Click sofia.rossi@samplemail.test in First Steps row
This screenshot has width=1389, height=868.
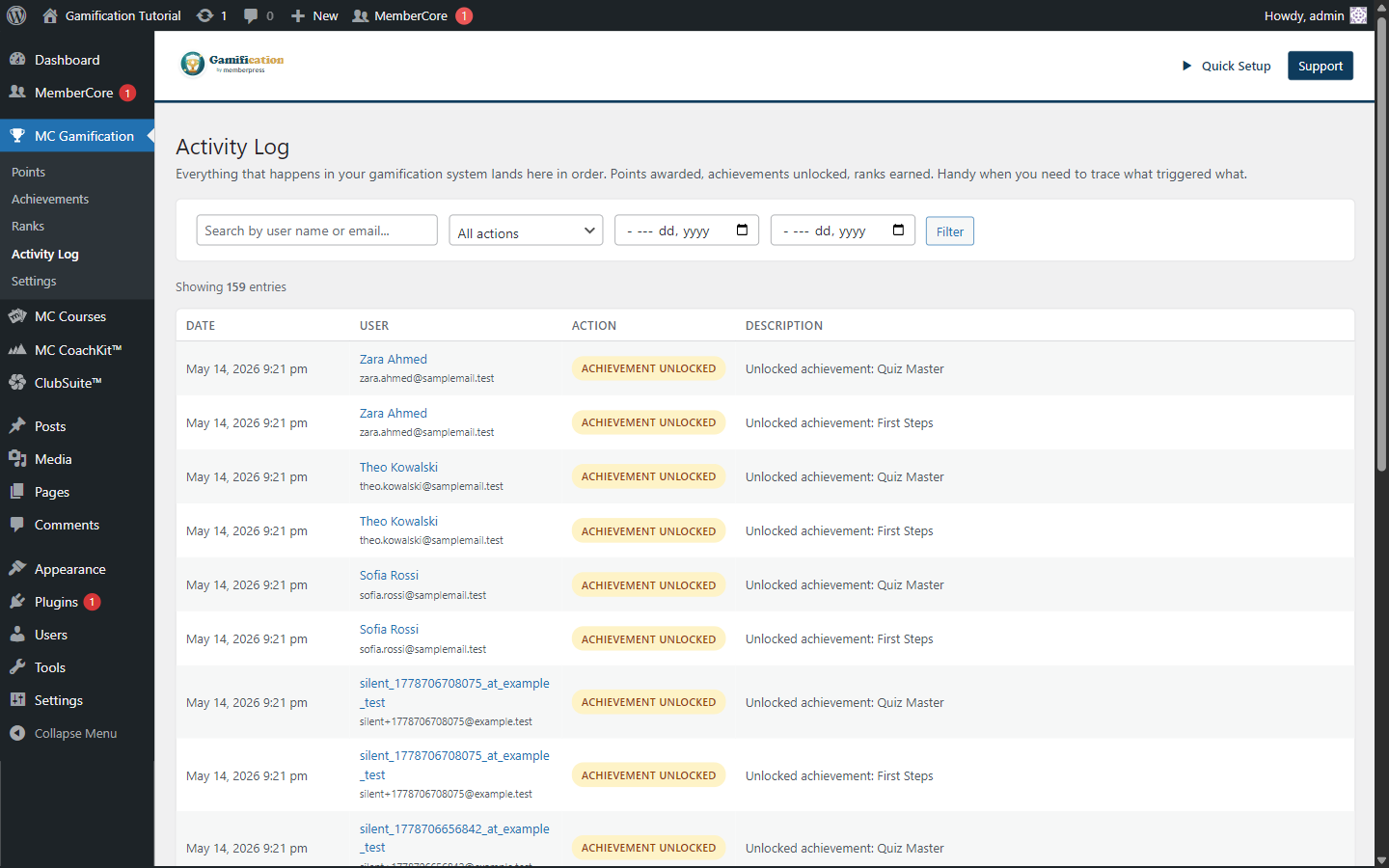click(422, 649)
